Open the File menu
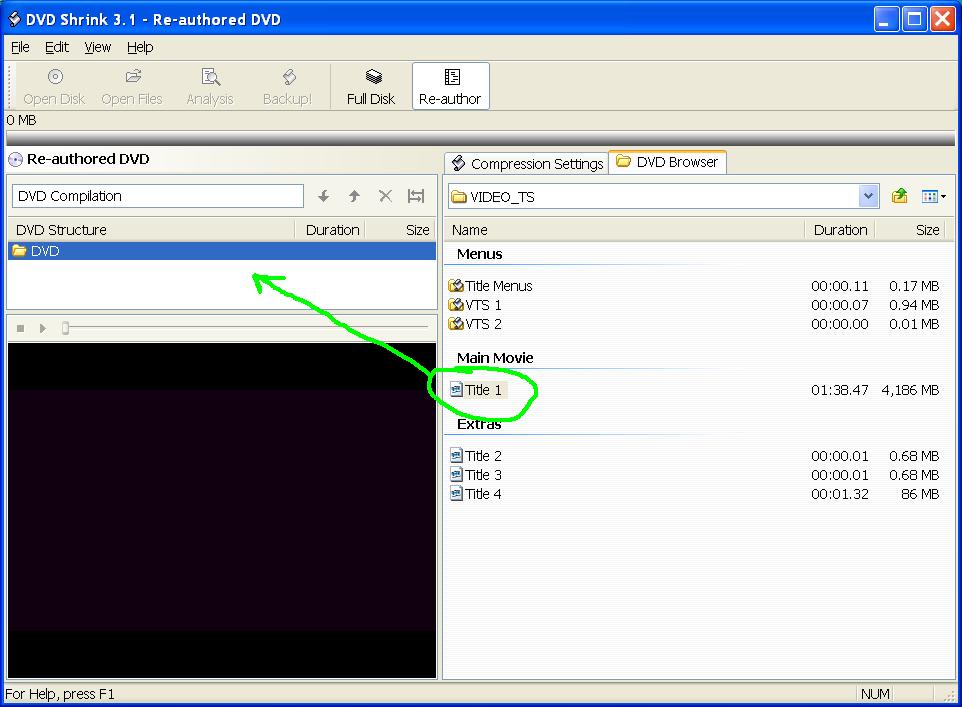 click(20, 47)
